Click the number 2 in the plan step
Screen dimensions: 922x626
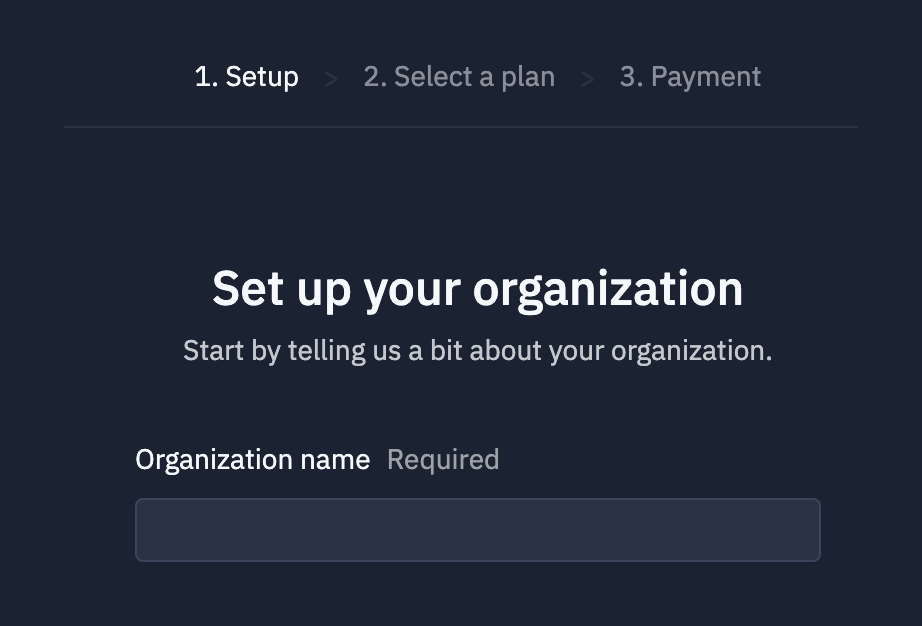tap(373, 77)
